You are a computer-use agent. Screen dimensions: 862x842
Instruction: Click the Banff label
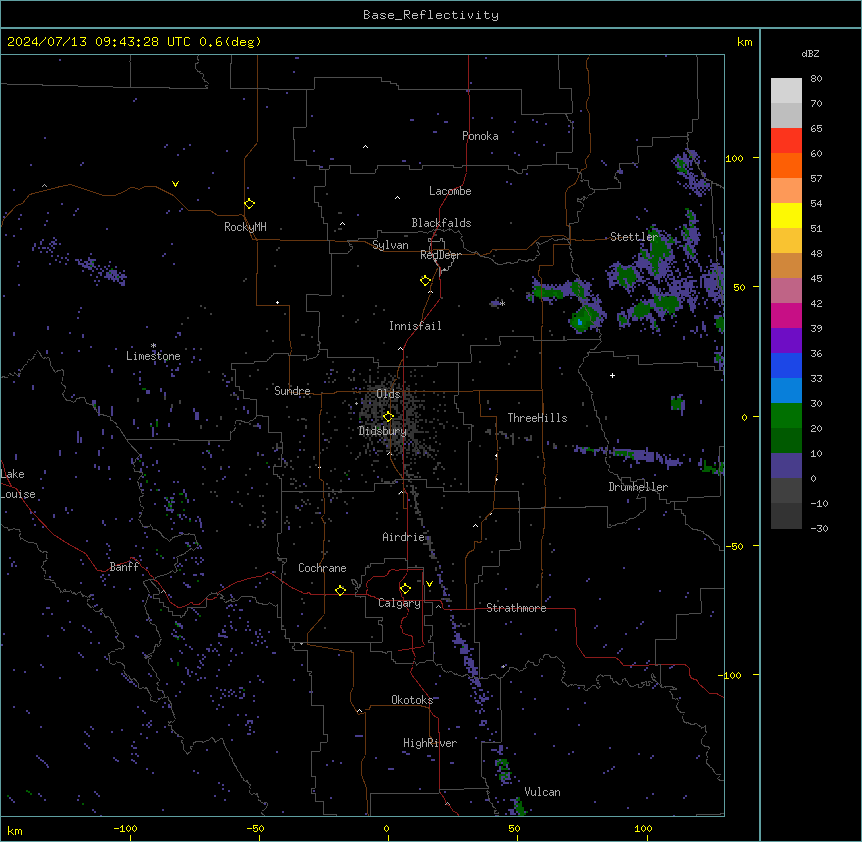tap(124, 567)
